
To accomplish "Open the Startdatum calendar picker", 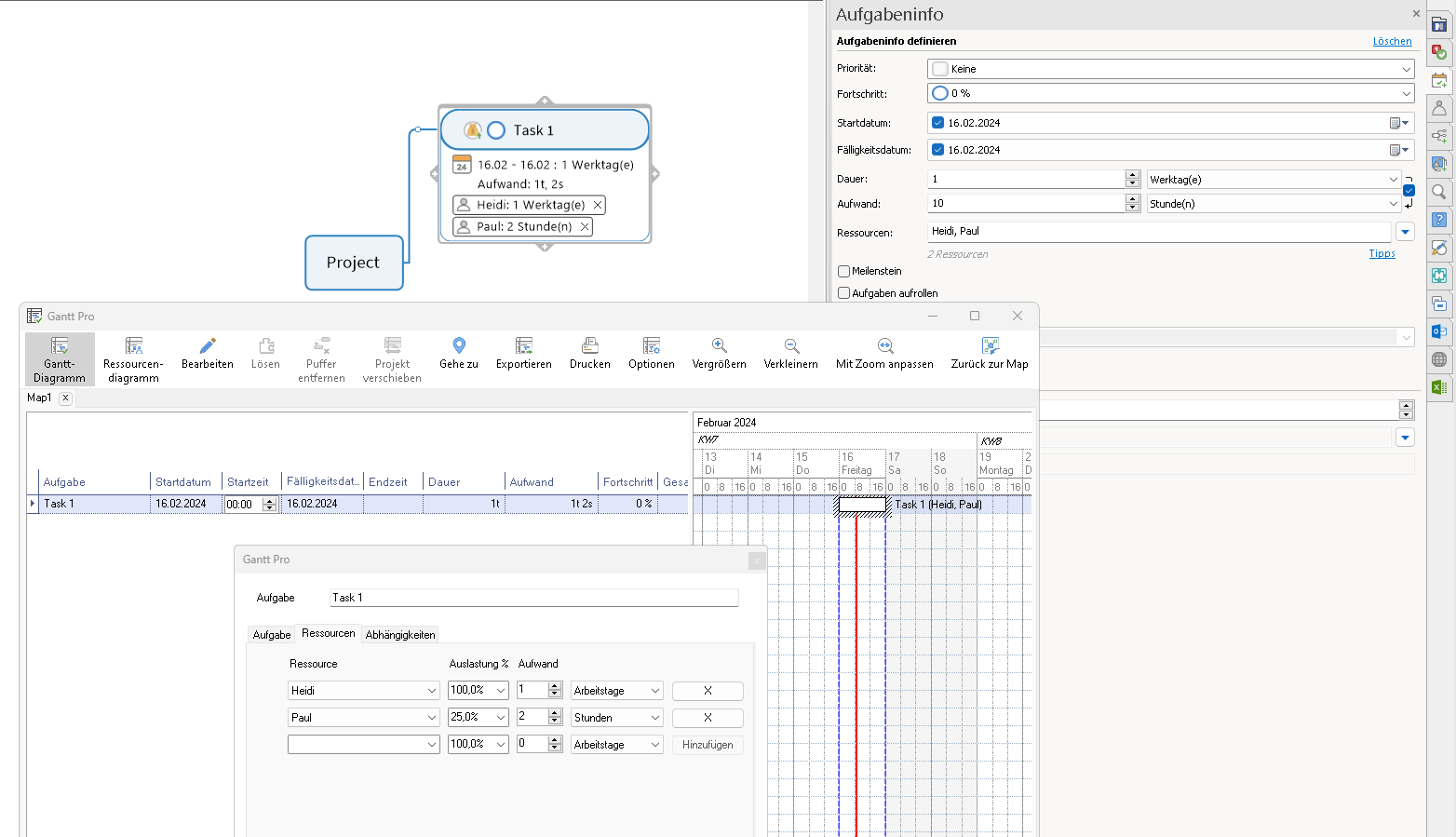I will tap(1399, 123).
